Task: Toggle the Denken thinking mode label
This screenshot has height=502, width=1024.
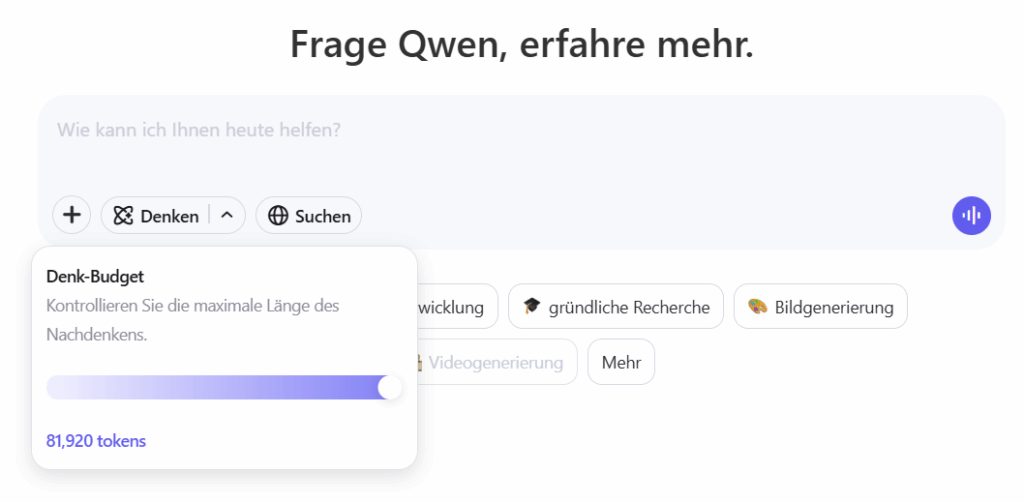Action: 169,216
